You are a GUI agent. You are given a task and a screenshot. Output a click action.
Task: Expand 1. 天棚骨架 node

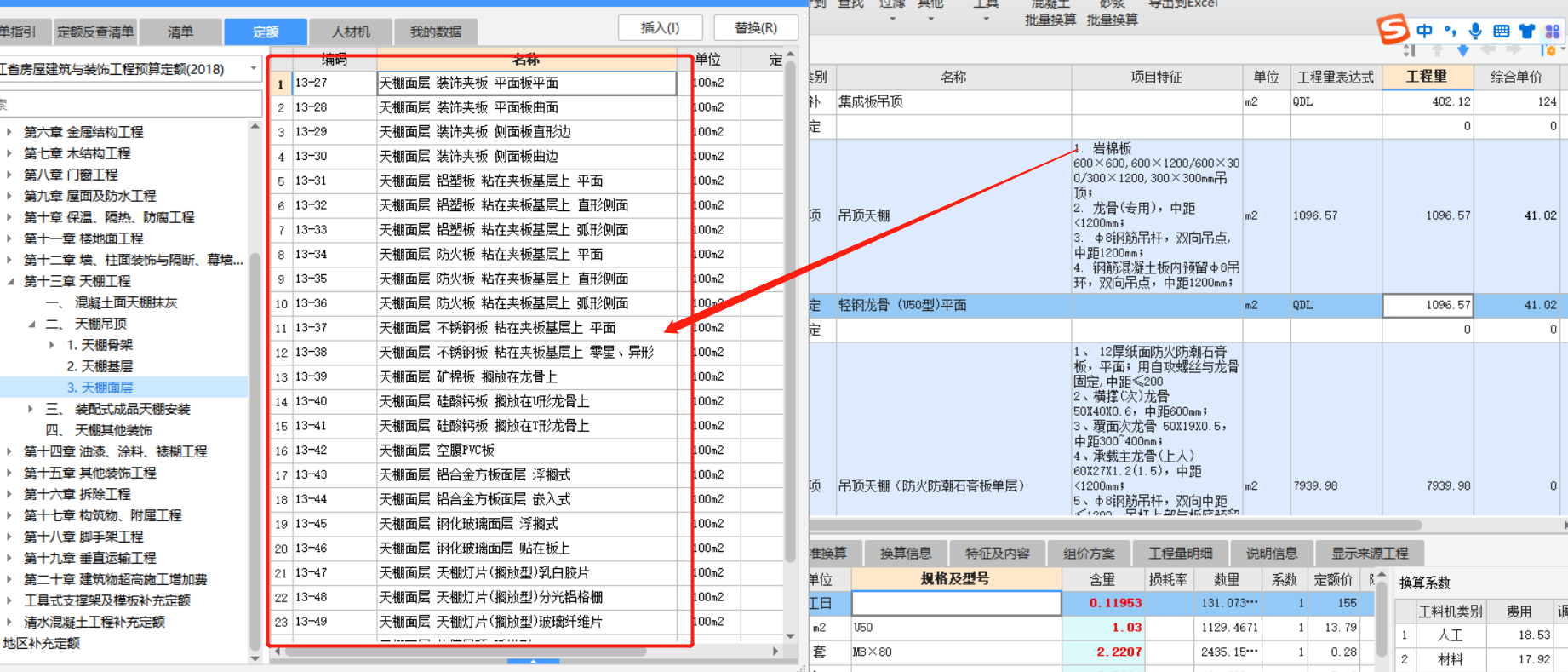(x=52, y=345)
